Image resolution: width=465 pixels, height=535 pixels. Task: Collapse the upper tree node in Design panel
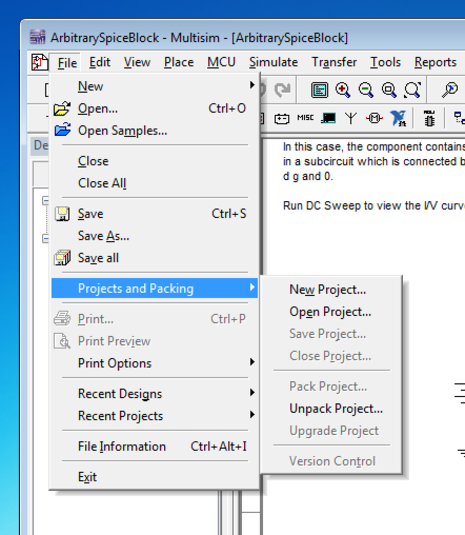45,200
